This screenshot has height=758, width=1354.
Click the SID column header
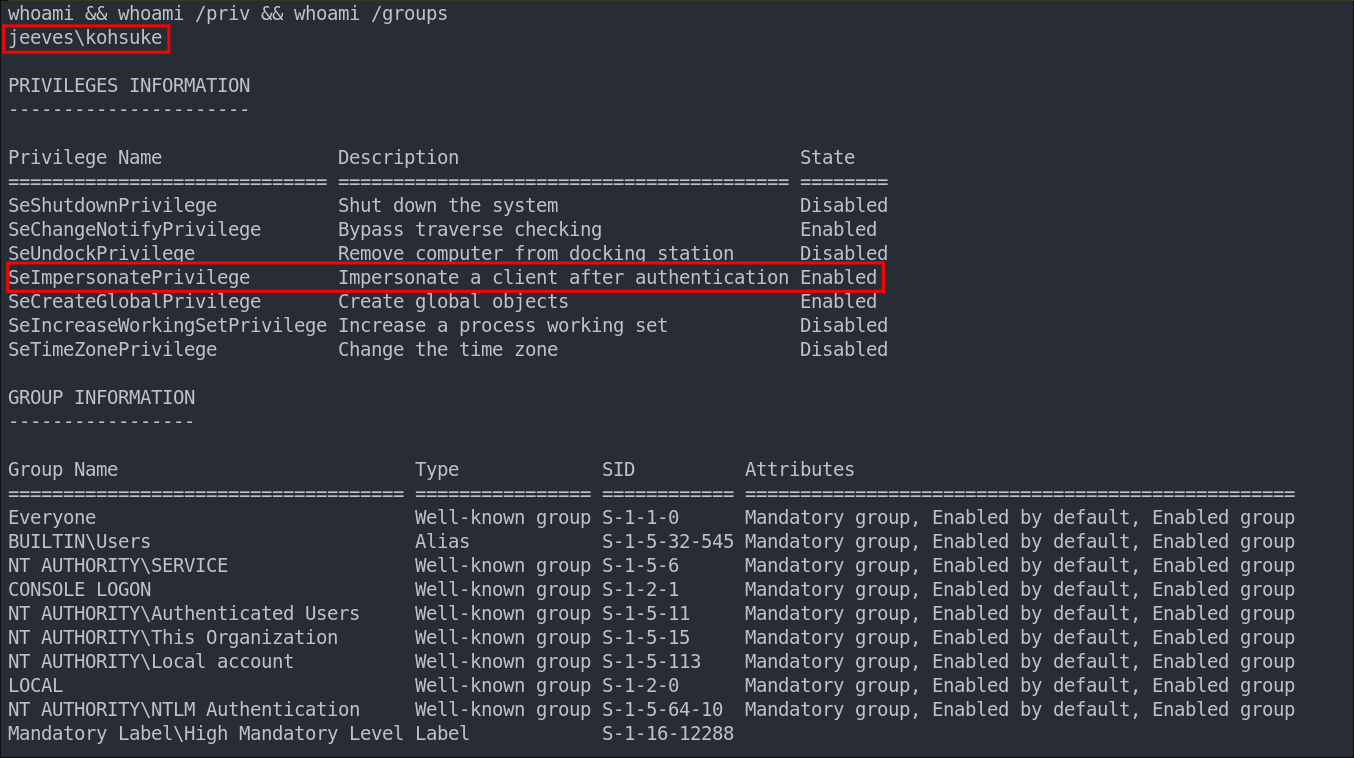coord(618,470)
